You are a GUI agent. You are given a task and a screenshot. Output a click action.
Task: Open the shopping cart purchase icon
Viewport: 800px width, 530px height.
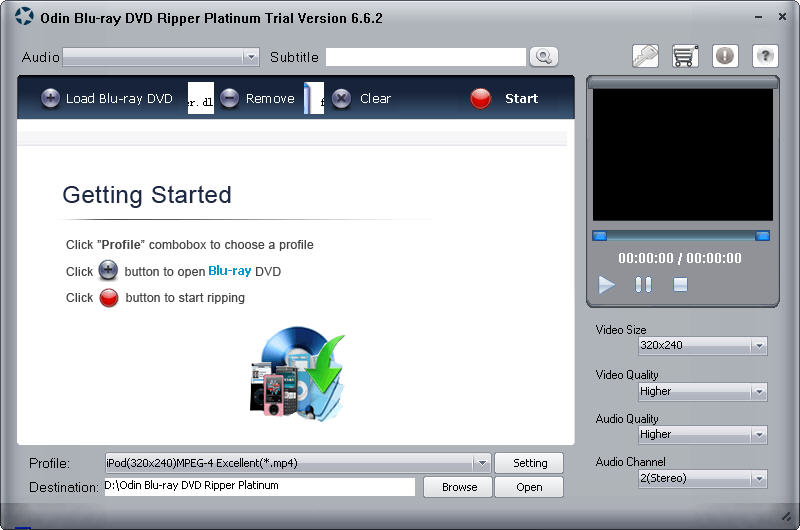(x=685, y=56)
